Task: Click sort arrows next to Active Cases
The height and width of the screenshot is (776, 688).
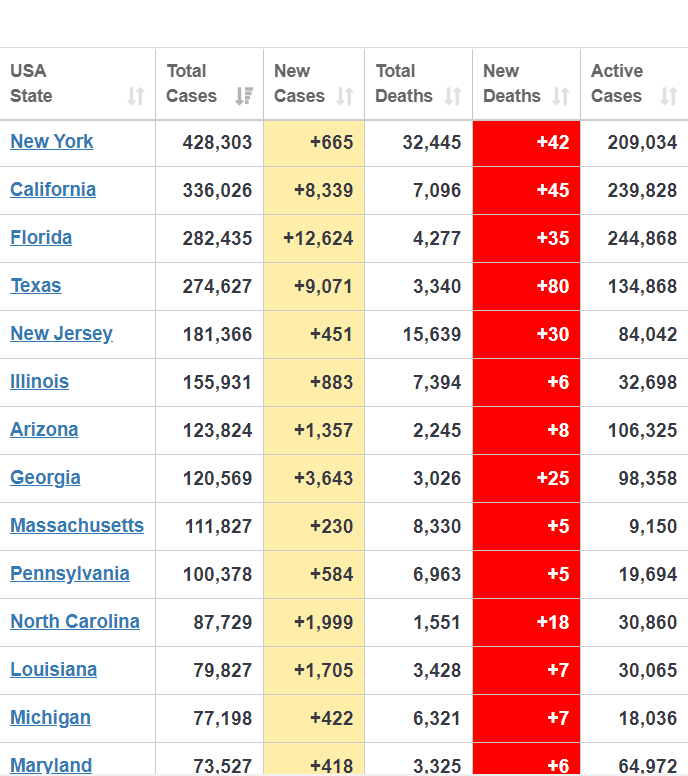Action: tap(669, 96)
